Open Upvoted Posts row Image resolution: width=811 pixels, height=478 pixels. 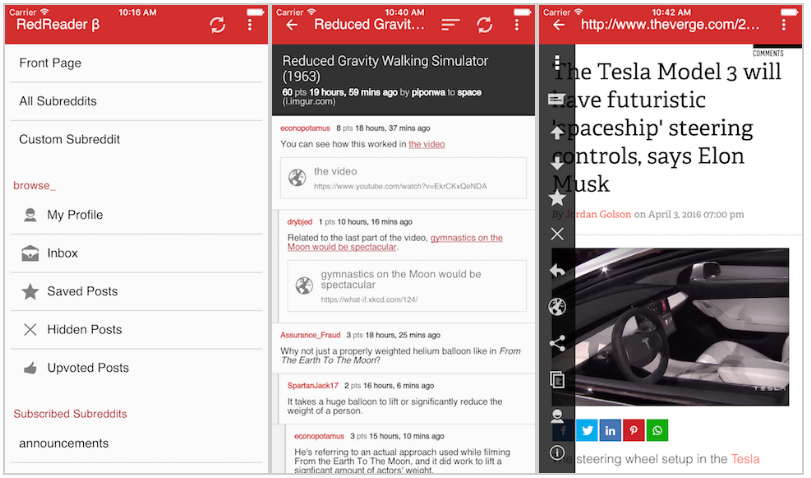137,368
